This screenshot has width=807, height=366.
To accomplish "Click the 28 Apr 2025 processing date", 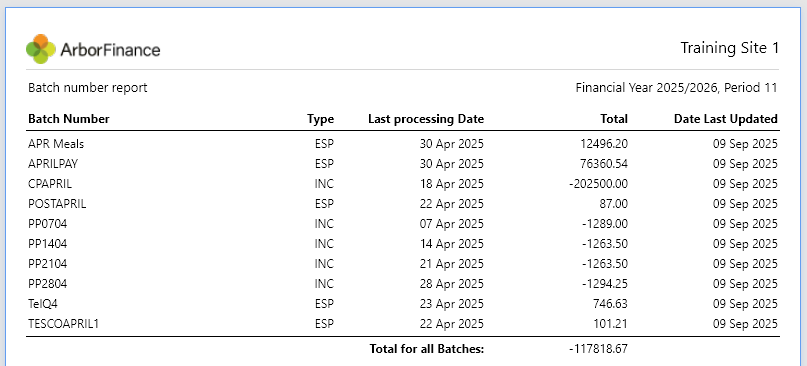I will [x=452, y=284].
